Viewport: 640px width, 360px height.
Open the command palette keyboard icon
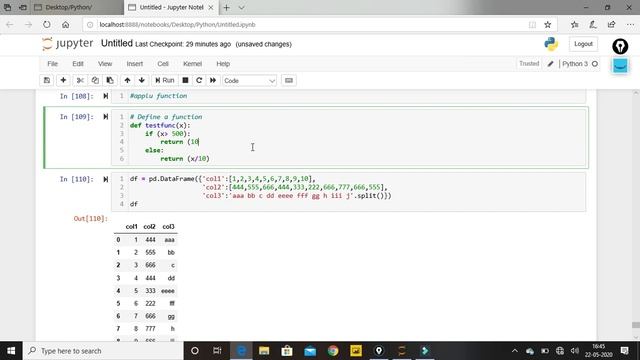[x=289, y=80]
